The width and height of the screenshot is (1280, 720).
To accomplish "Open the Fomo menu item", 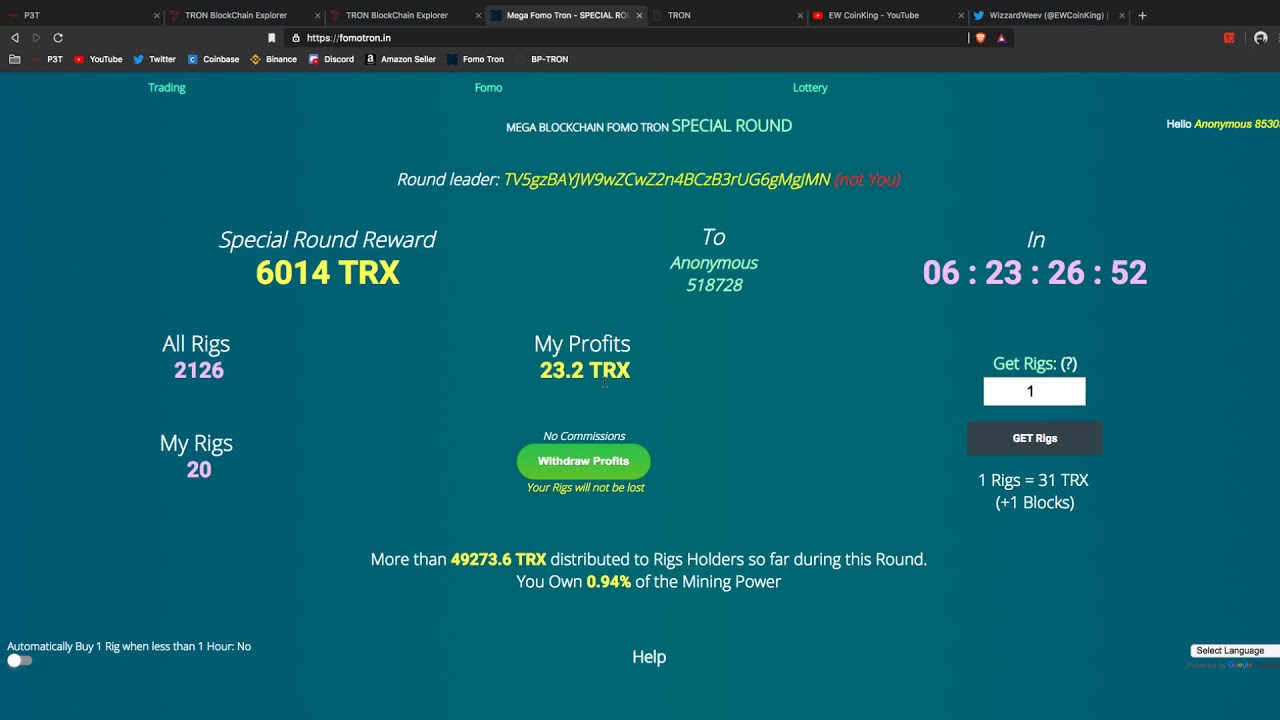I will (488, 88).
